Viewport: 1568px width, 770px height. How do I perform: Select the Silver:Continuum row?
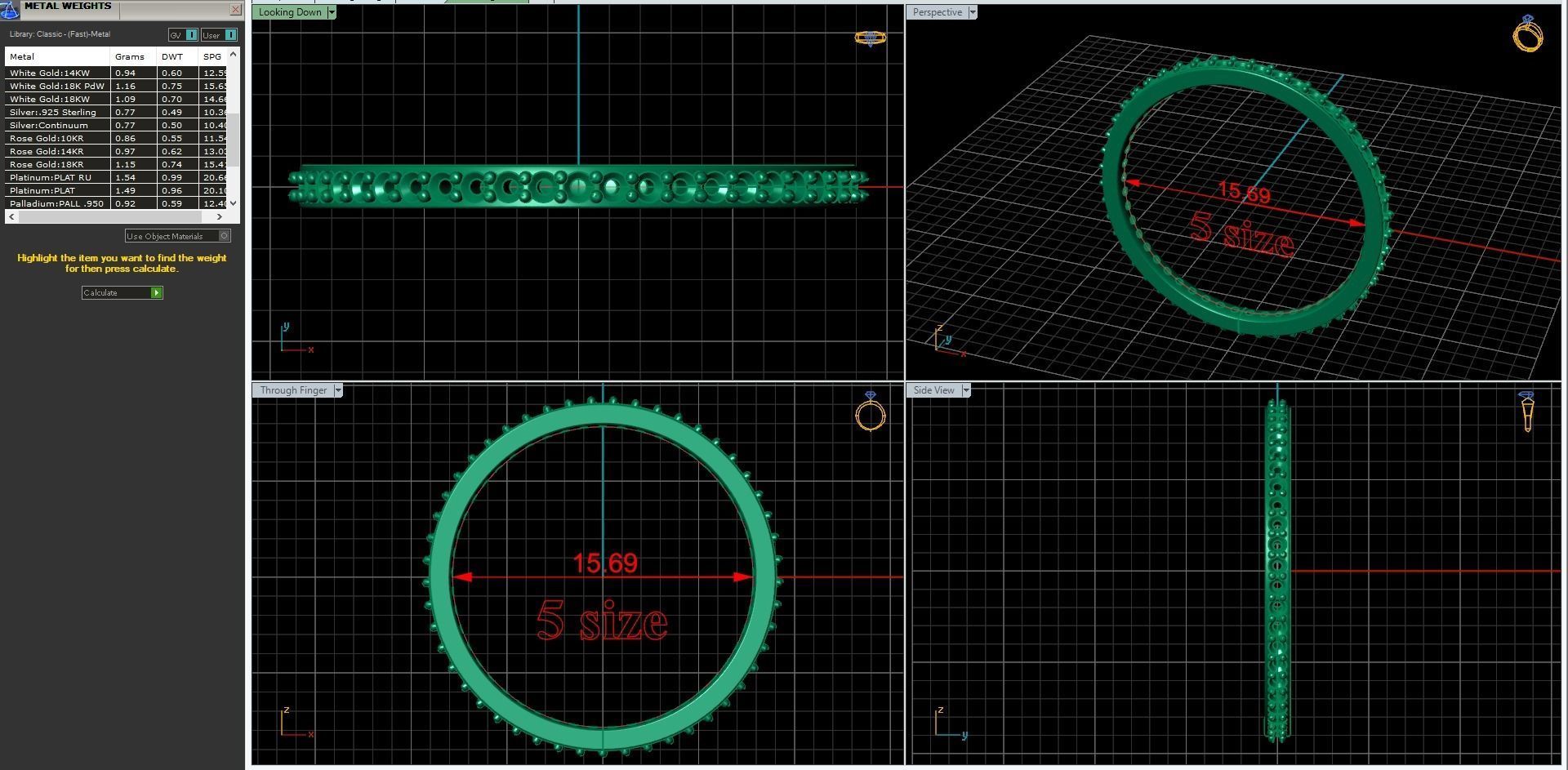click(116, 125)
